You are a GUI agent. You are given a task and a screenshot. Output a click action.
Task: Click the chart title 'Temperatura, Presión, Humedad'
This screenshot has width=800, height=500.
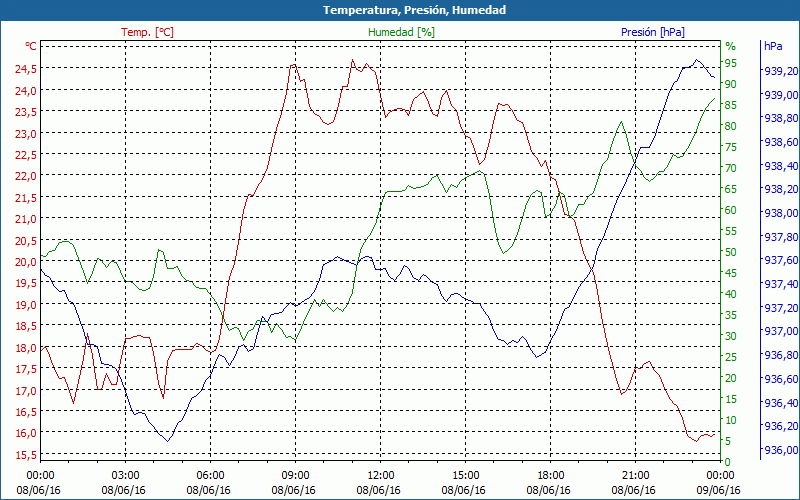414,10
